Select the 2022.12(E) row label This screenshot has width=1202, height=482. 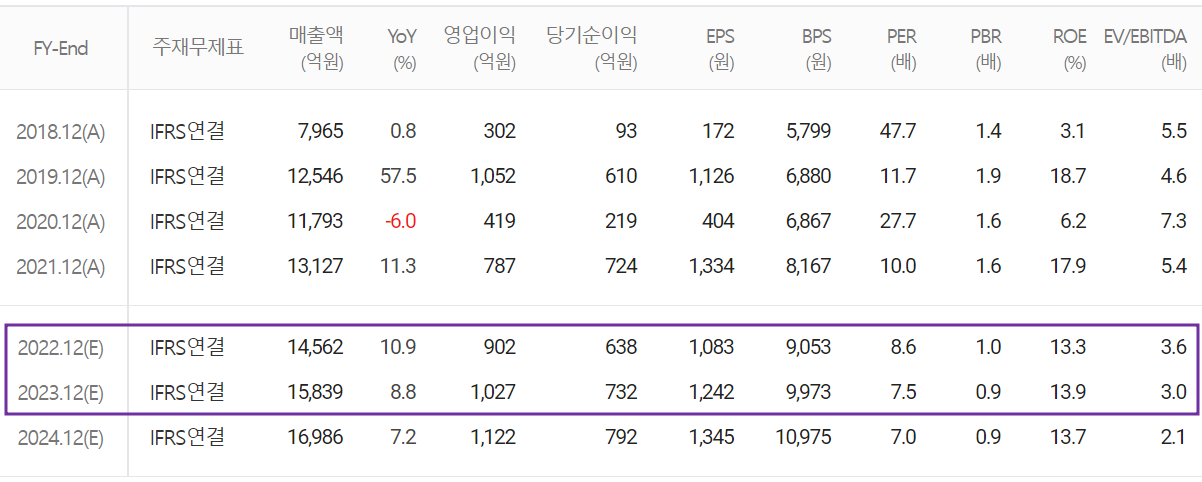point(61,348)
